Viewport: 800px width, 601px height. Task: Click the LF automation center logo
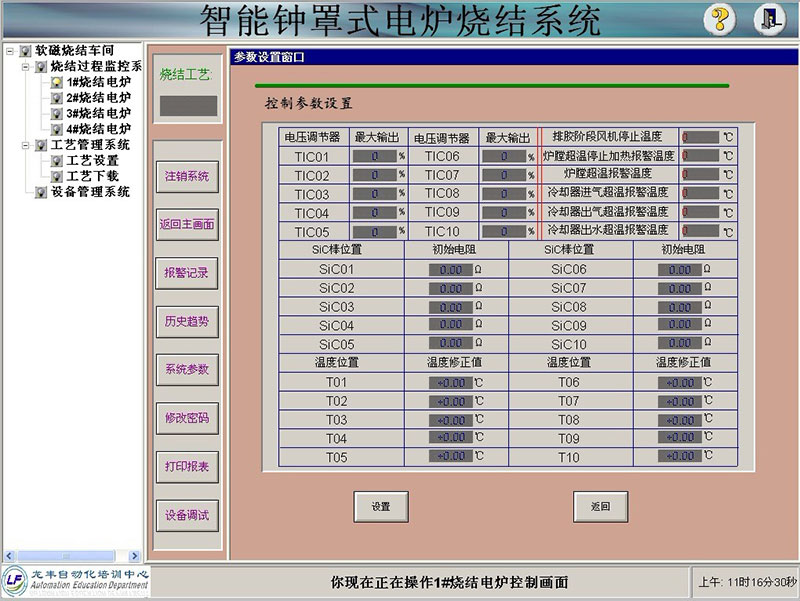pos(16,581)
